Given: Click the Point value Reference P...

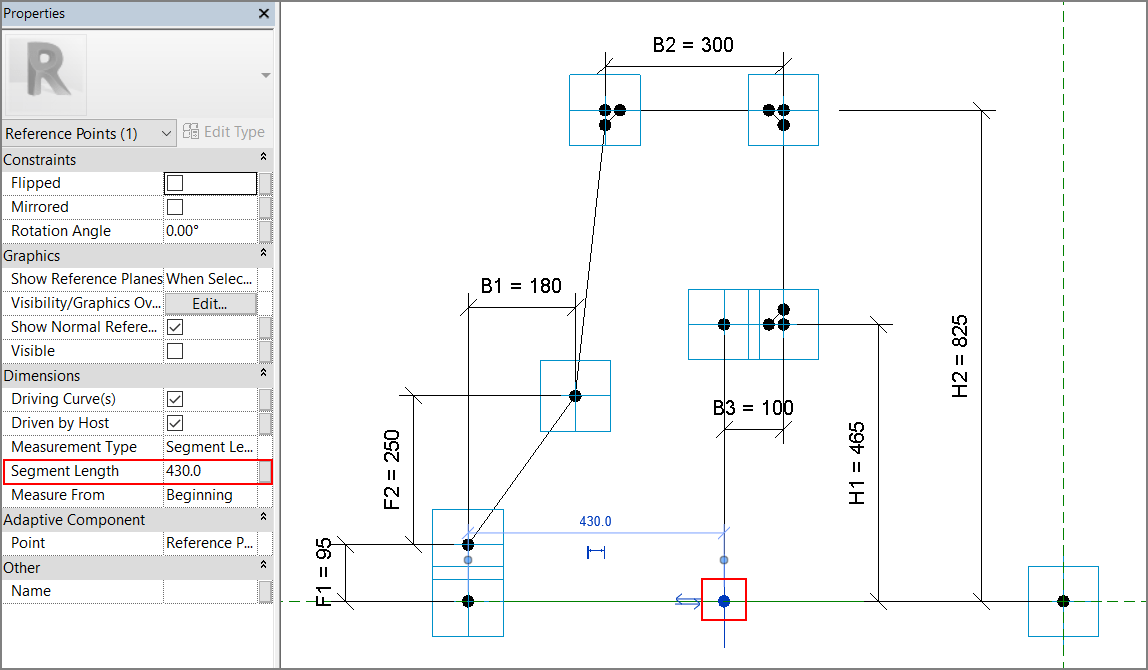Looking at the screenshot, I should (x=211, y=543).
